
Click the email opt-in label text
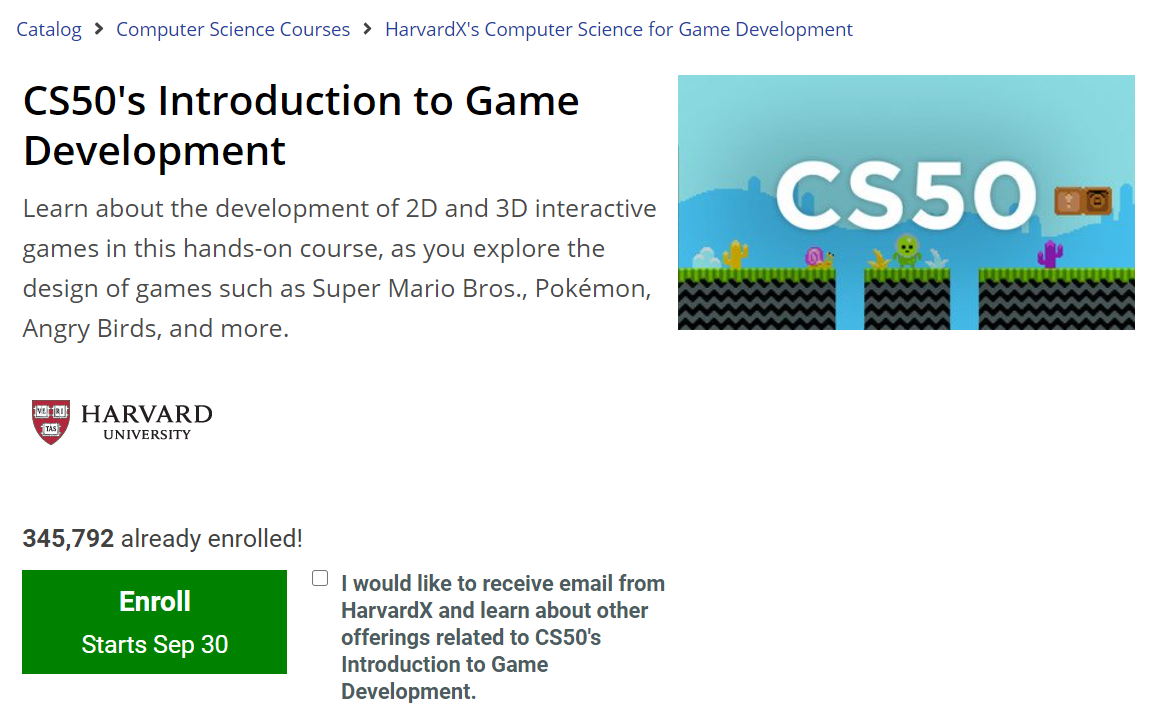[503, 637]
